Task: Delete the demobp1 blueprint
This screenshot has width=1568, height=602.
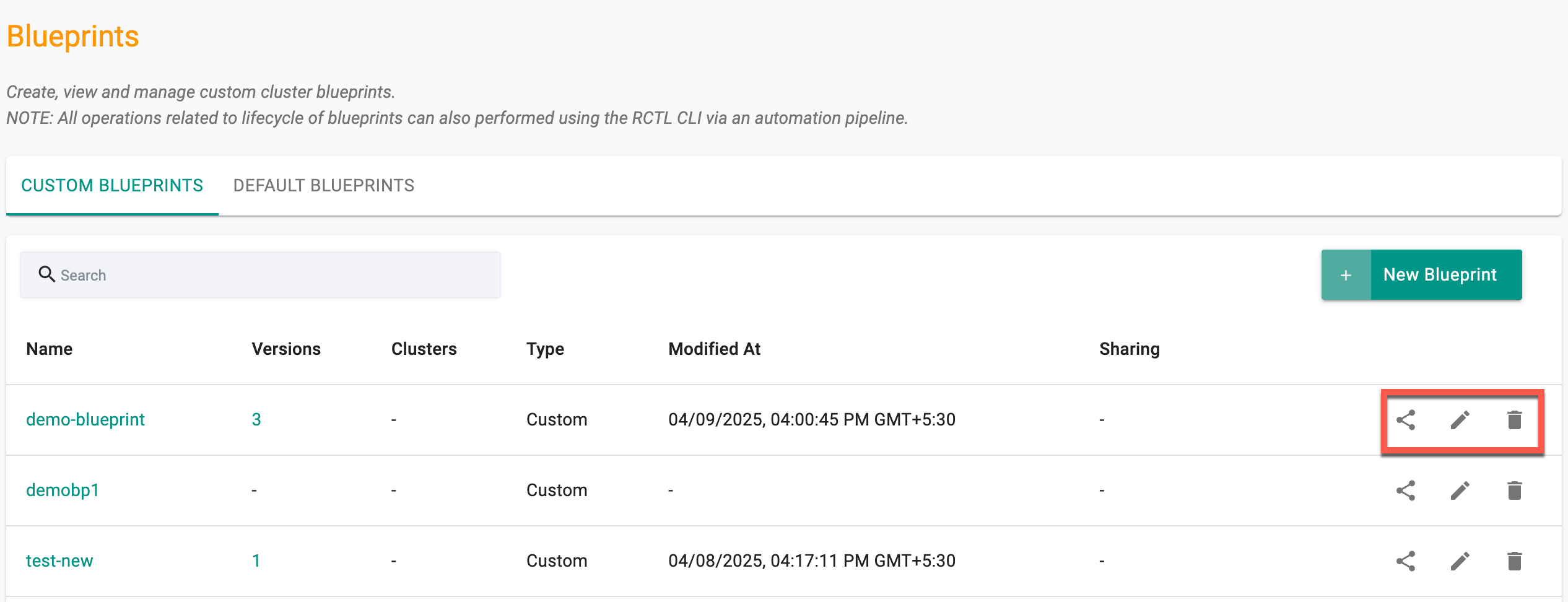Action: pos(1514,491)
